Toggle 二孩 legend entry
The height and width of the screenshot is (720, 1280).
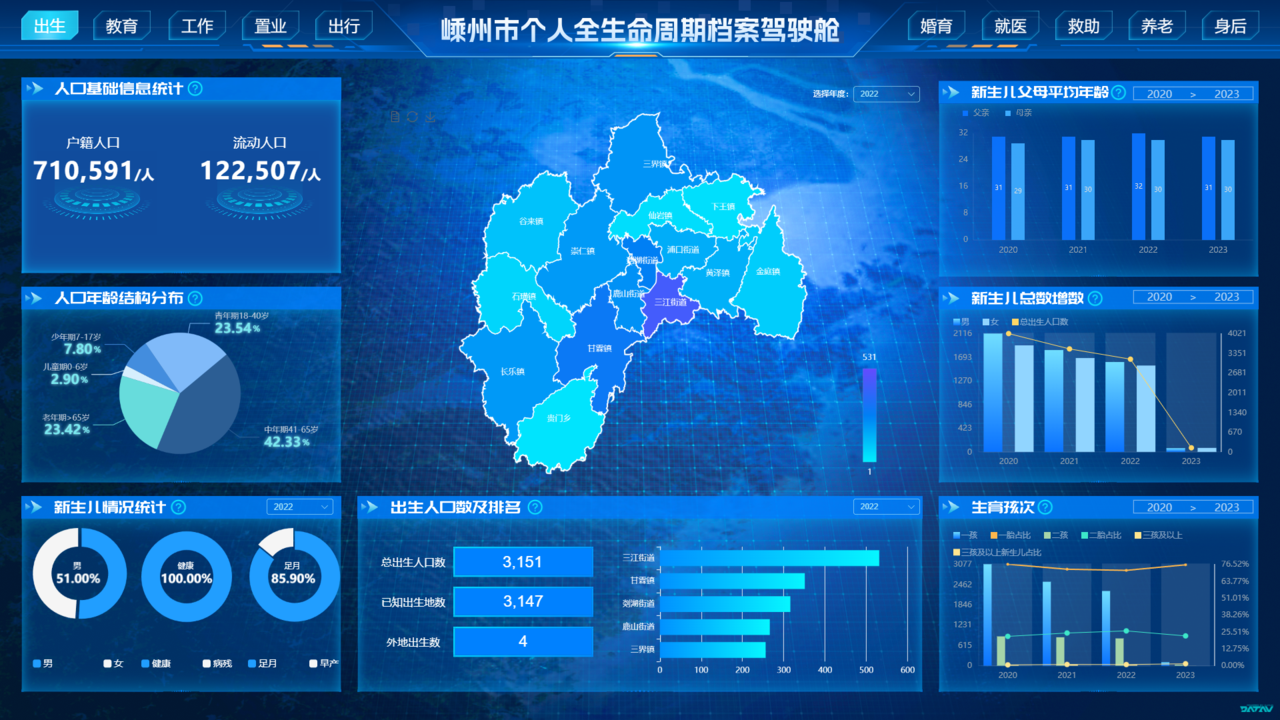(x=1055, y=535)
